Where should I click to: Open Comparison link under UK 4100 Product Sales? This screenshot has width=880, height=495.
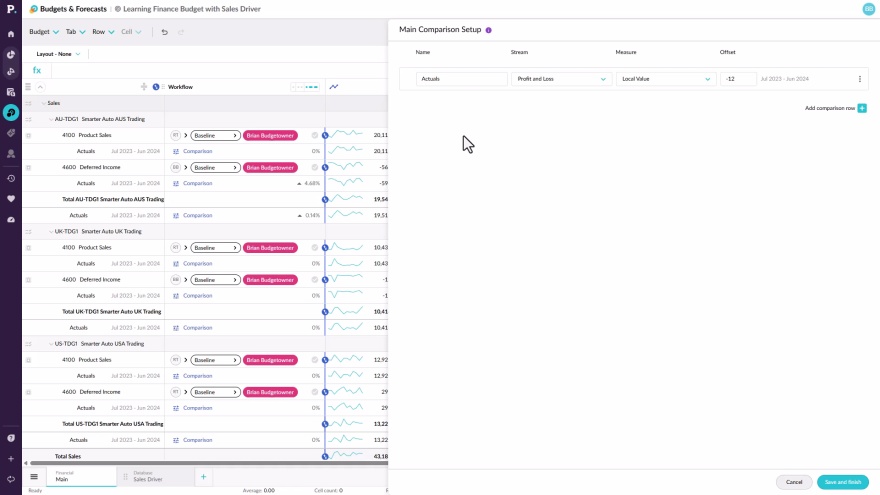click(x=198, y=263)
